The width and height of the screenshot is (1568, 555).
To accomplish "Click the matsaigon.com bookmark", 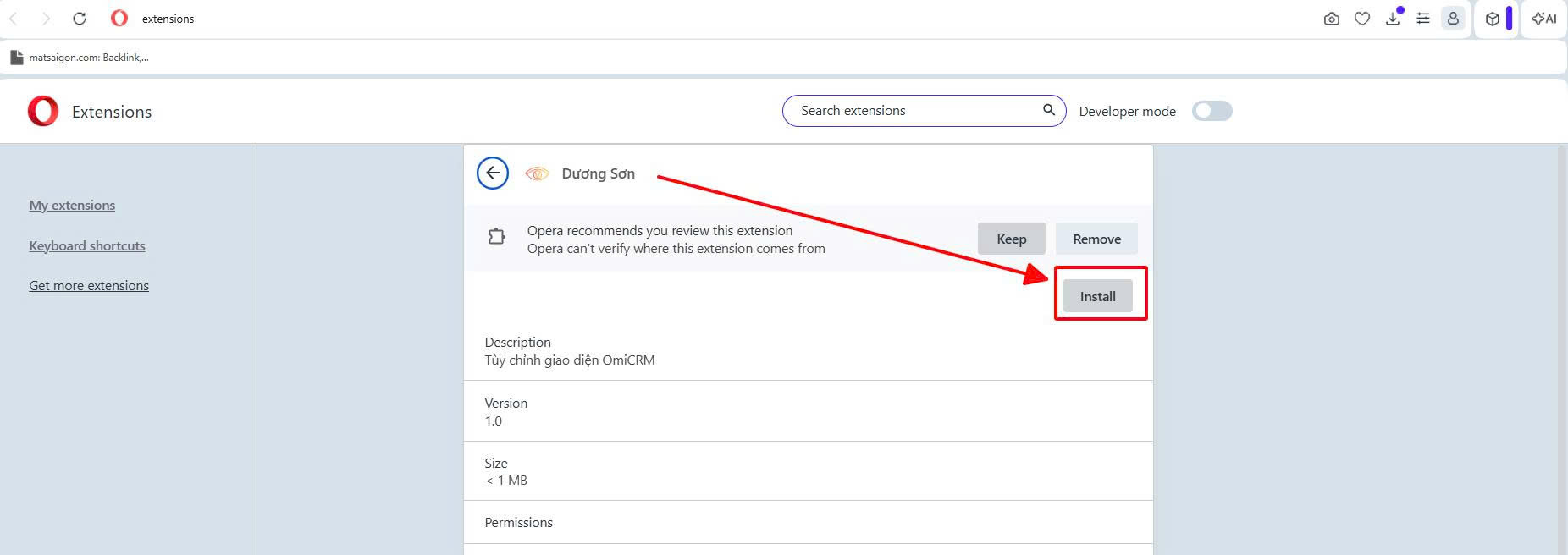I will point(80,58).
